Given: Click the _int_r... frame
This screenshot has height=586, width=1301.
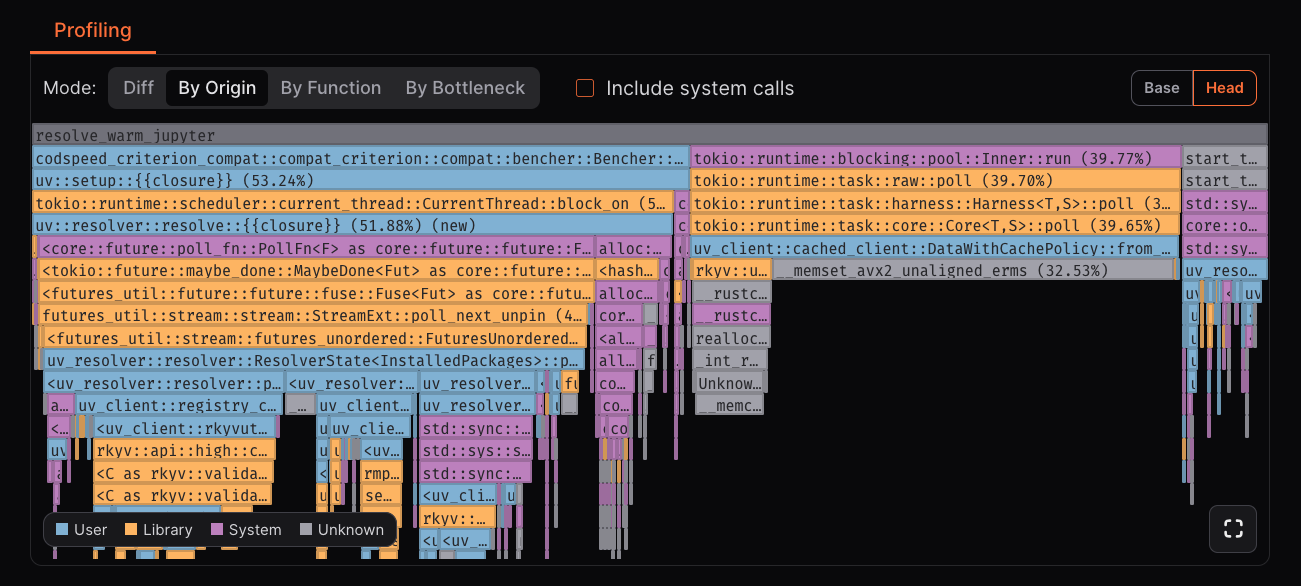Looking at the screenshot, I should coord(730,360).
